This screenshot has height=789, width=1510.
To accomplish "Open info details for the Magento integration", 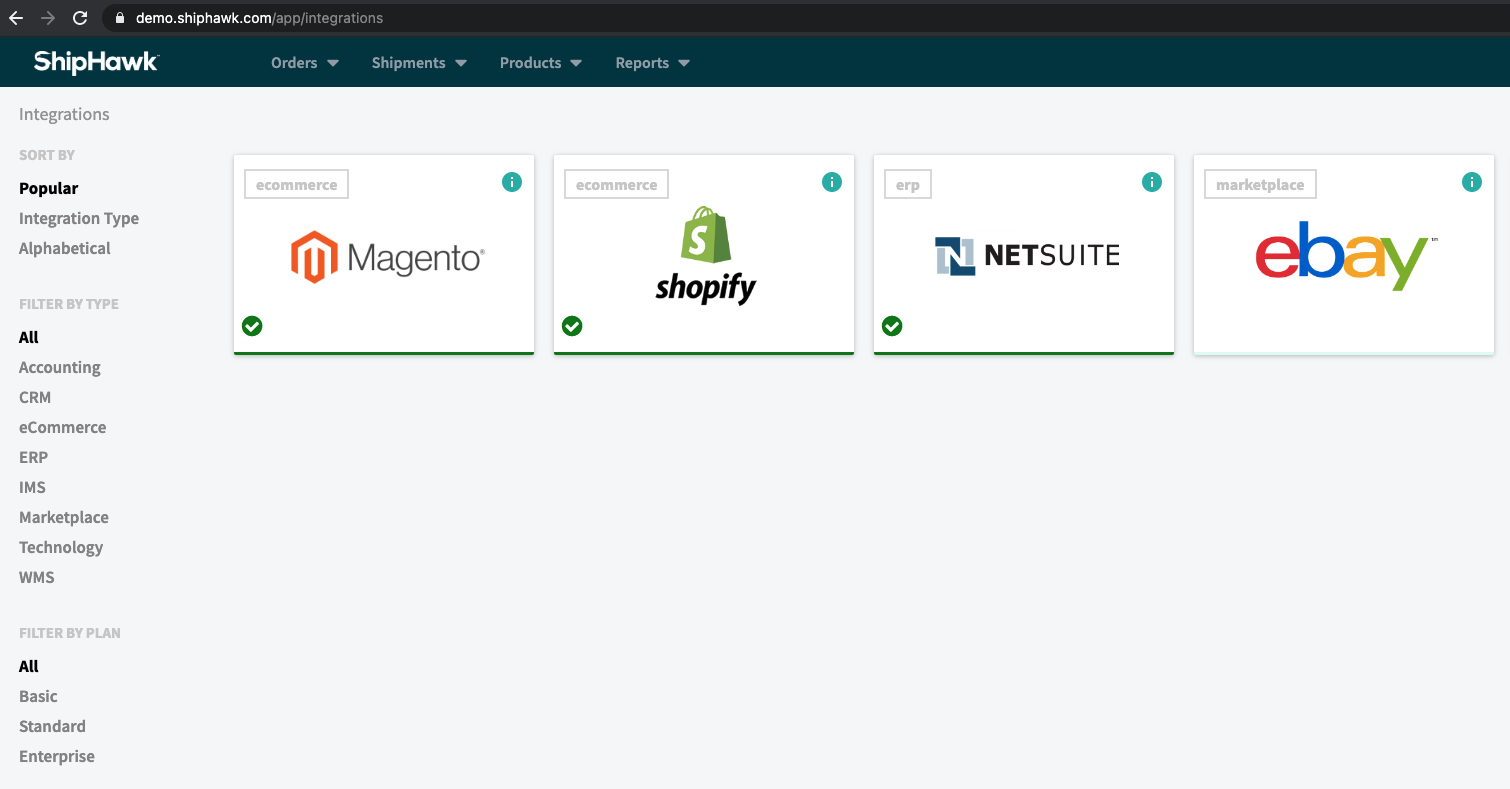I will click(512, 182).
